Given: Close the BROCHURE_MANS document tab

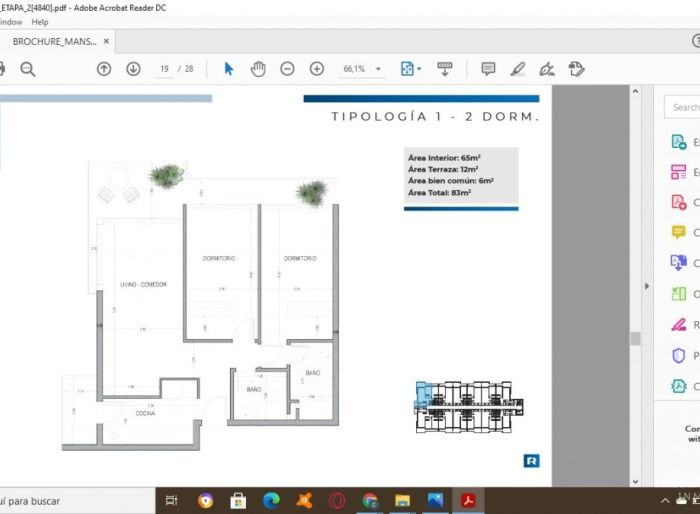Looking at the screenshot, I should click(106, 41).
